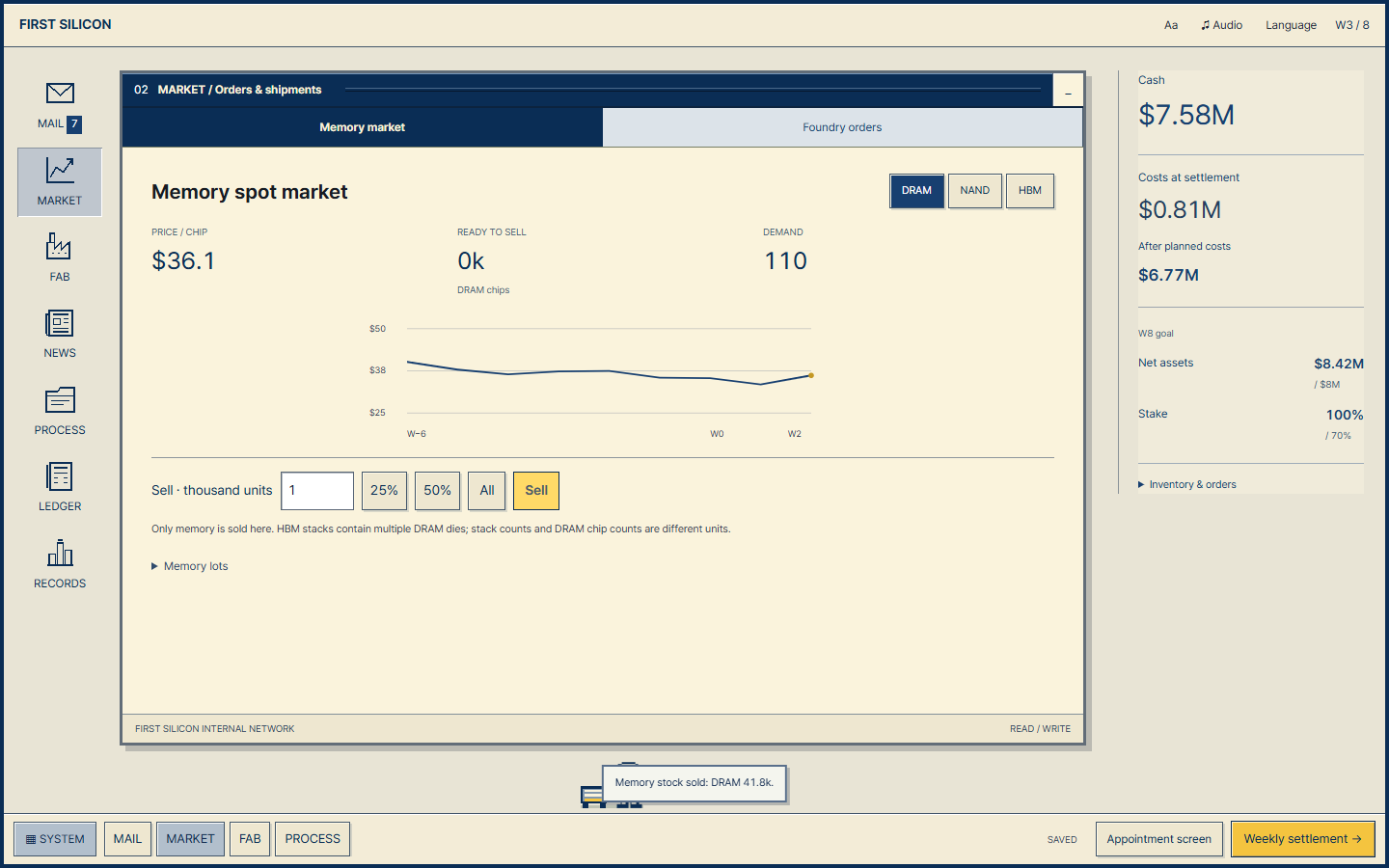Open the Language setting

[1291, 25]
